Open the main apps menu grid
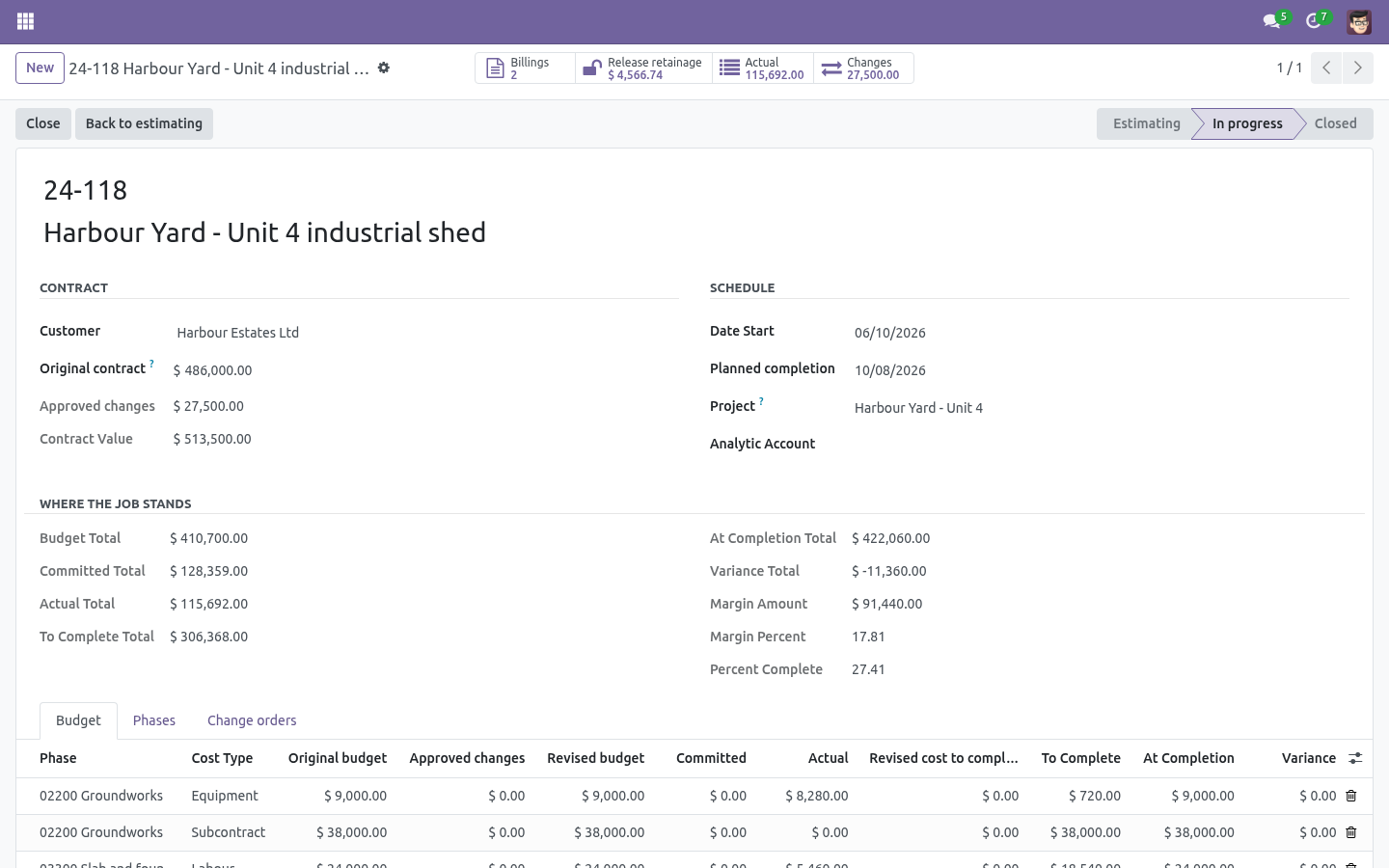 (26, 21)
